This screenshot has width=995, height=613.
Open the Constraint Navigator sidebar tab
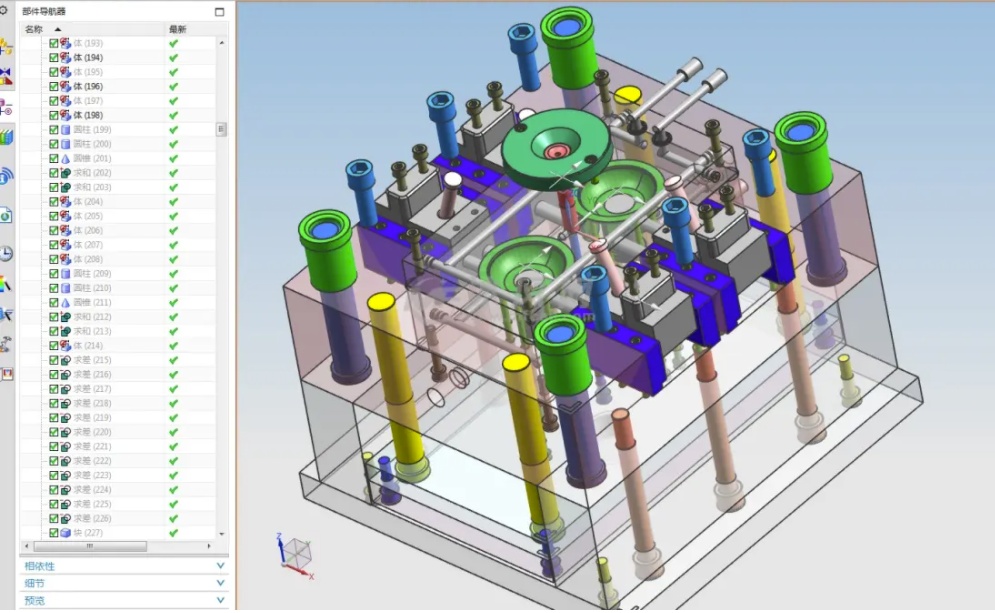click(6, 77)
